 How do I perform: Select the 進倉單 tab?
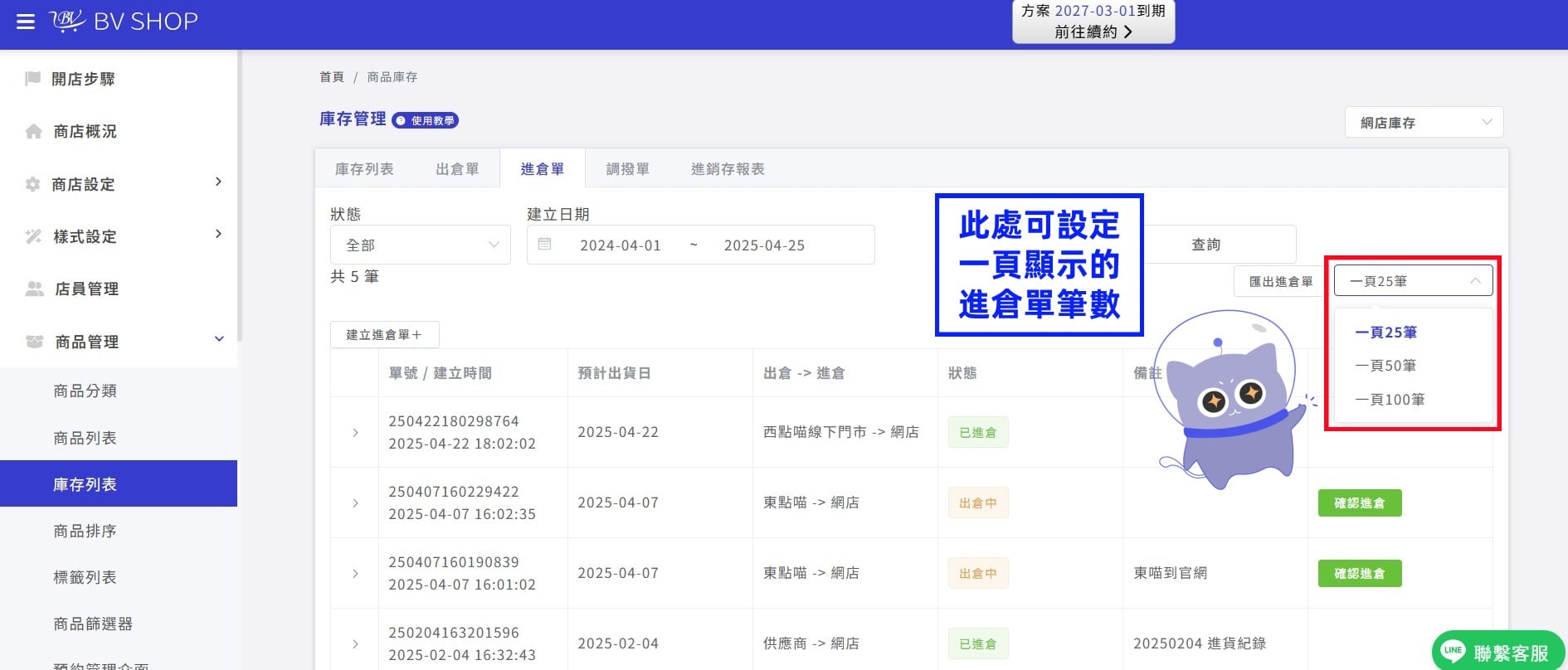pyautogui.click(x=543, y=168)
